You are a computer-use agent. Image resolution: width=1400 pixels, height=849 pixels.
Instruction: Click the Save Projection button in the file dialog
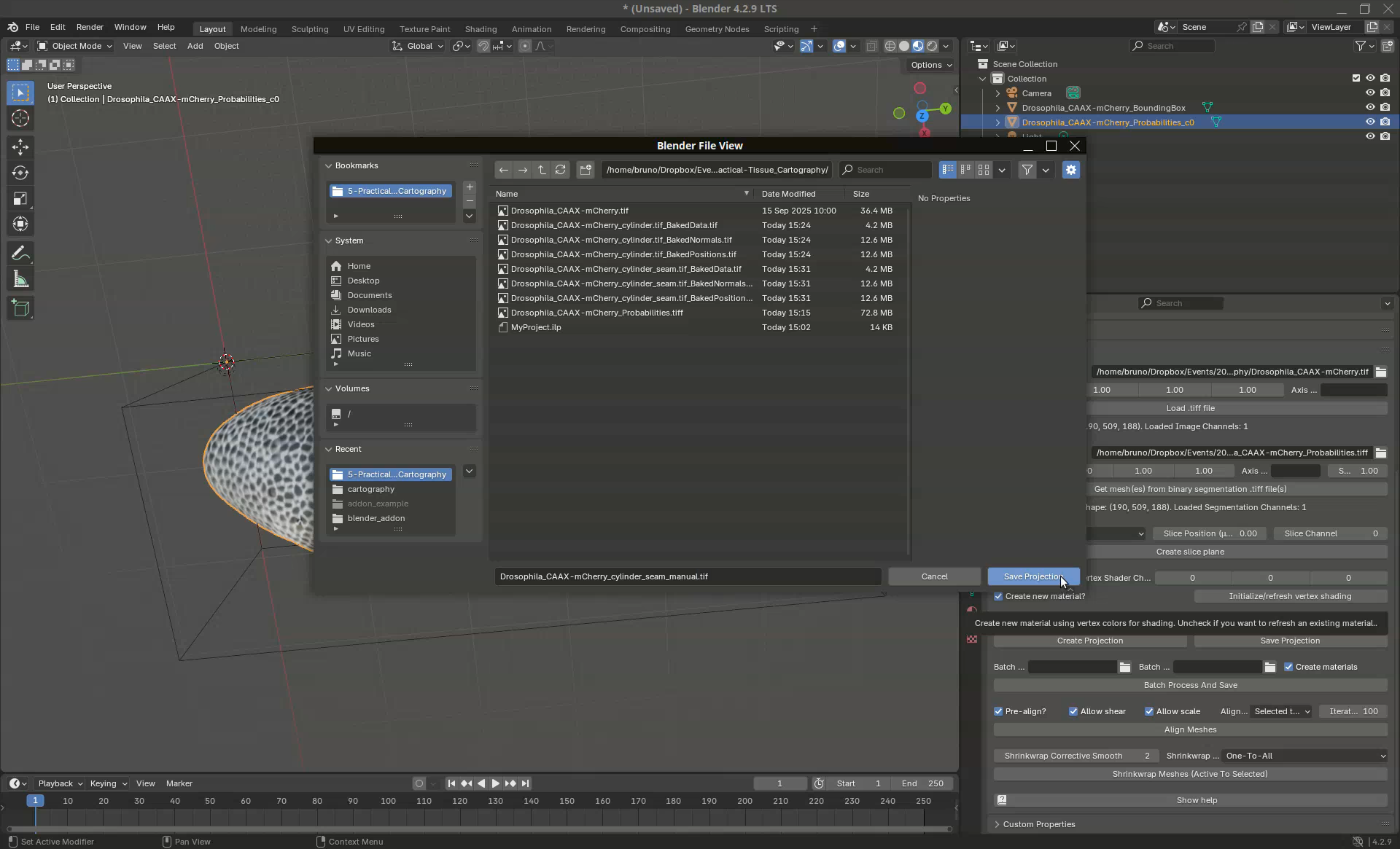[1032, 576]
